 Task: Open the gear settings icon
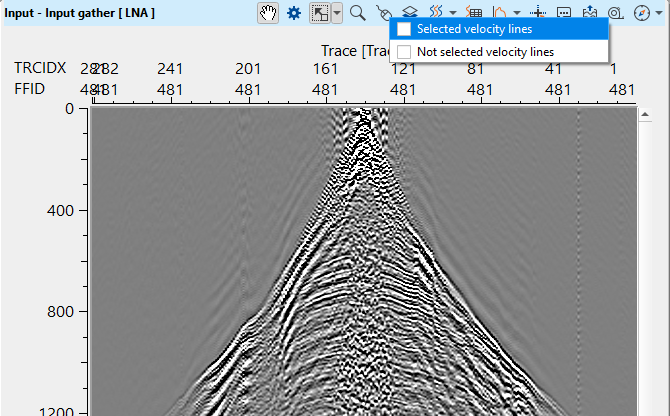(294, 13)
